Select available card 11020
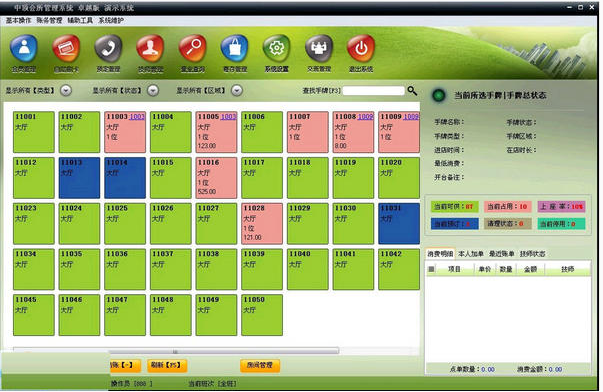The image size is (603, 392). pos(399,178)
